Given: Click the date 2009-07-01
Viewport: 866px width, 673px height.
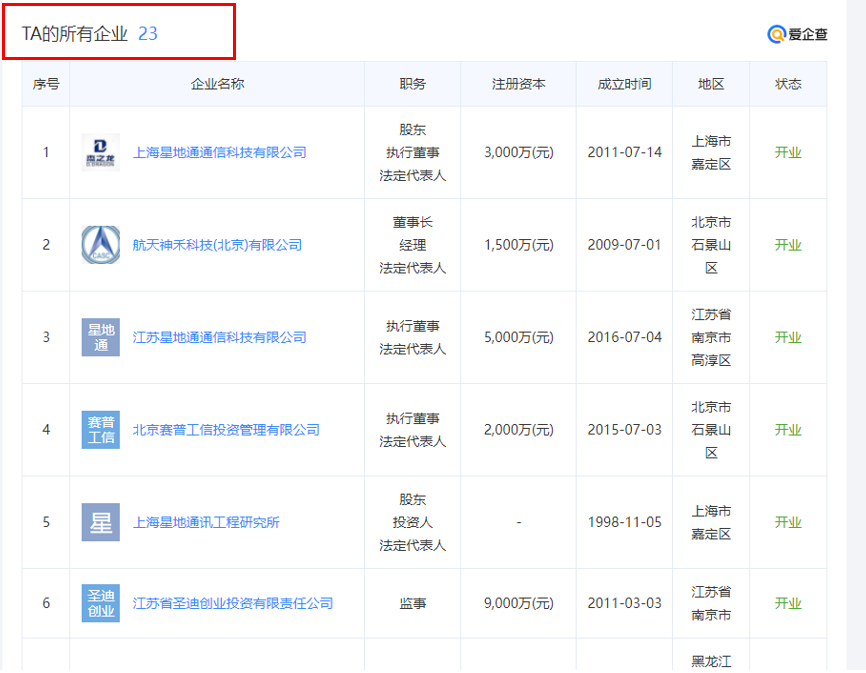Looking at the screenshot, I should click(625, 245).
